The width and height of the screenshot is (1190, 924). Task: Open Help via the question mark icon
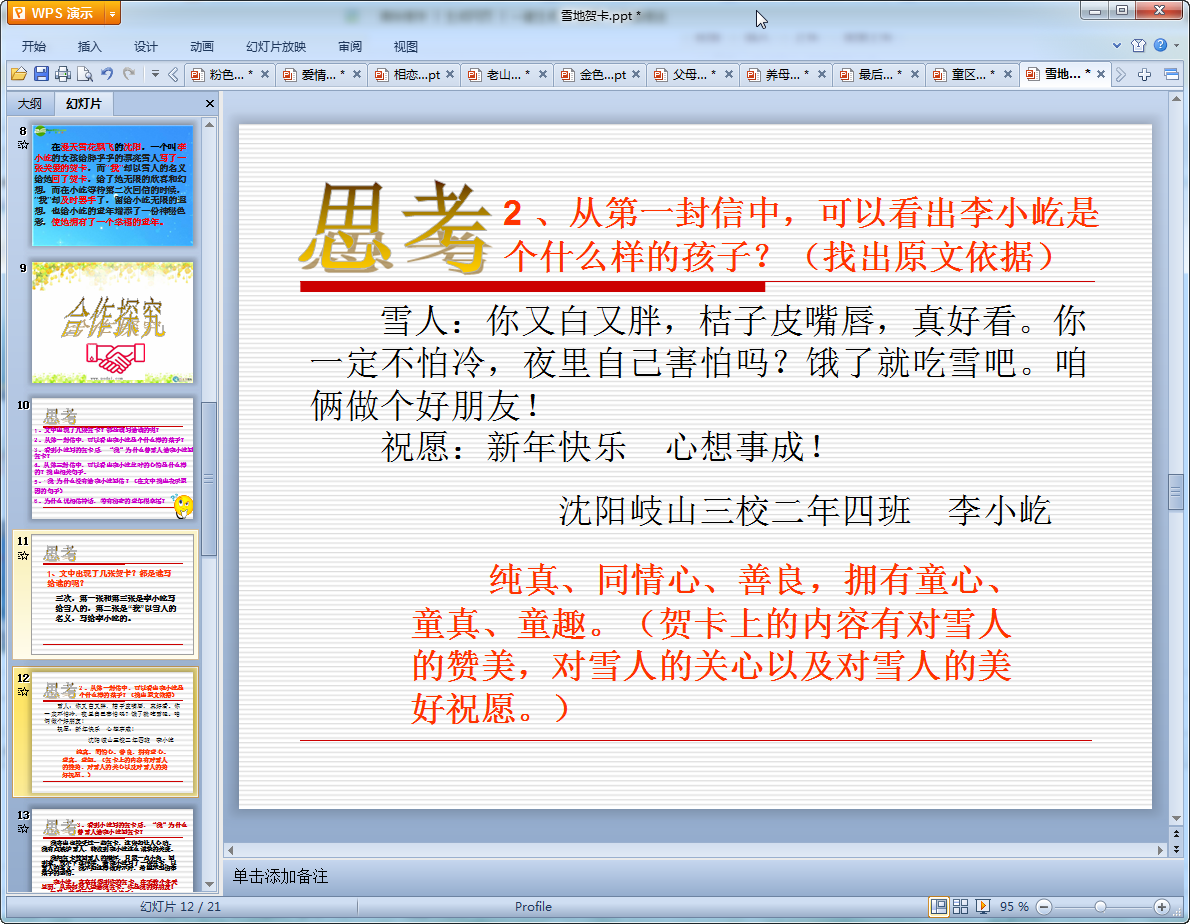click(x=1160, y=46)
